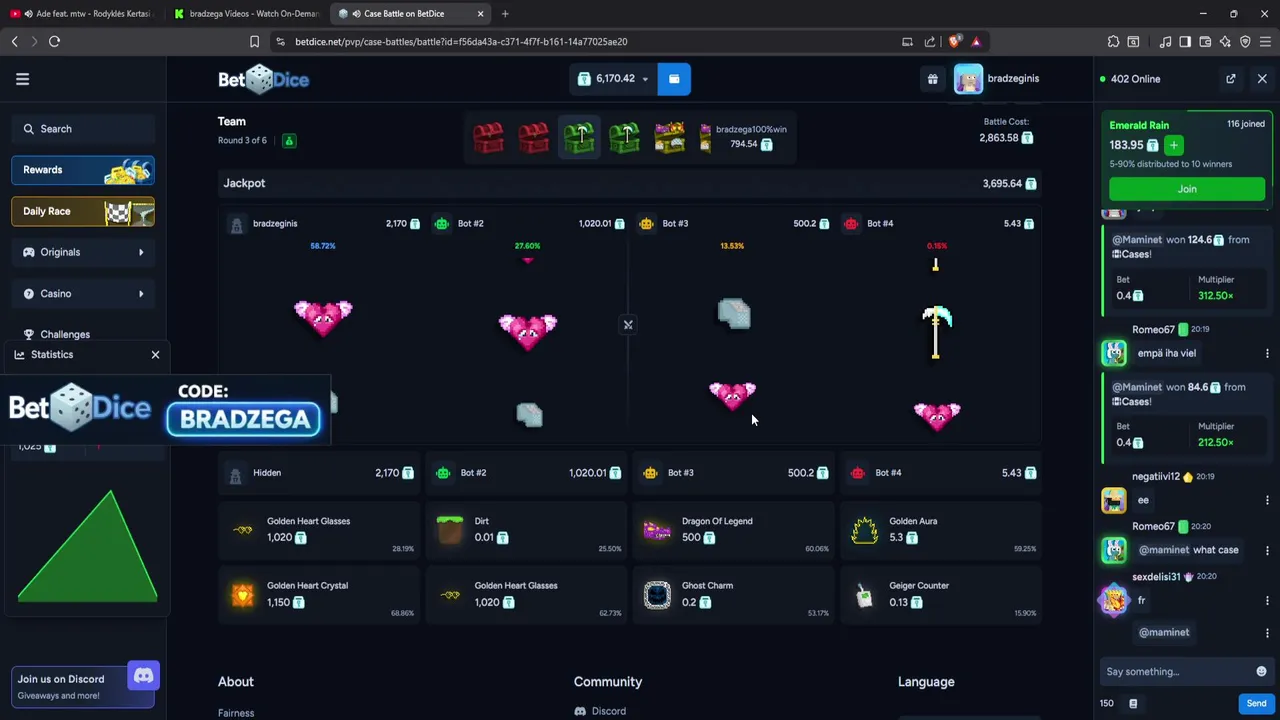Click the crossed swords versus icon

coord(628,324)
